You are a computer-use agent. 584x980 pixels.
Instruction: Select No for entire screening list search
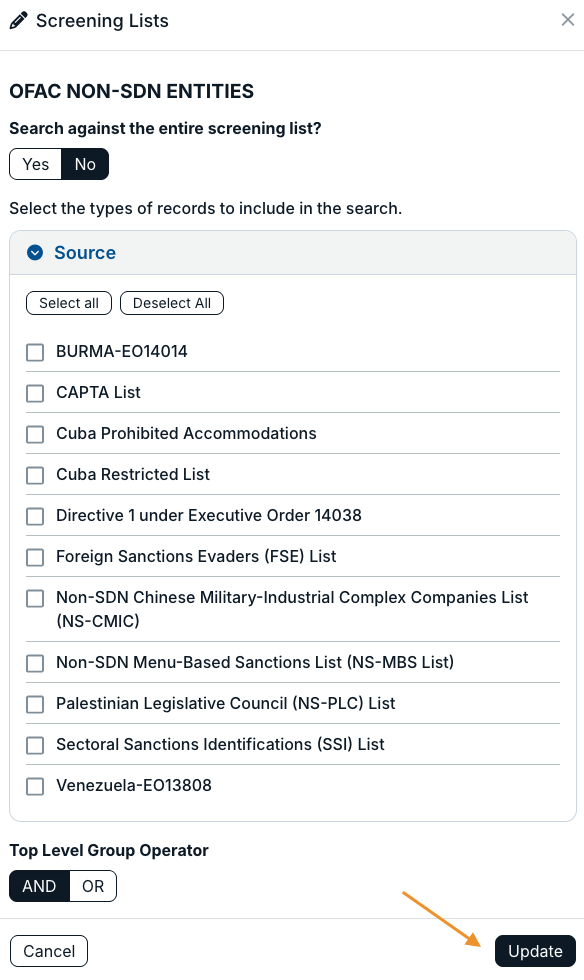click(x=85, y=164)
